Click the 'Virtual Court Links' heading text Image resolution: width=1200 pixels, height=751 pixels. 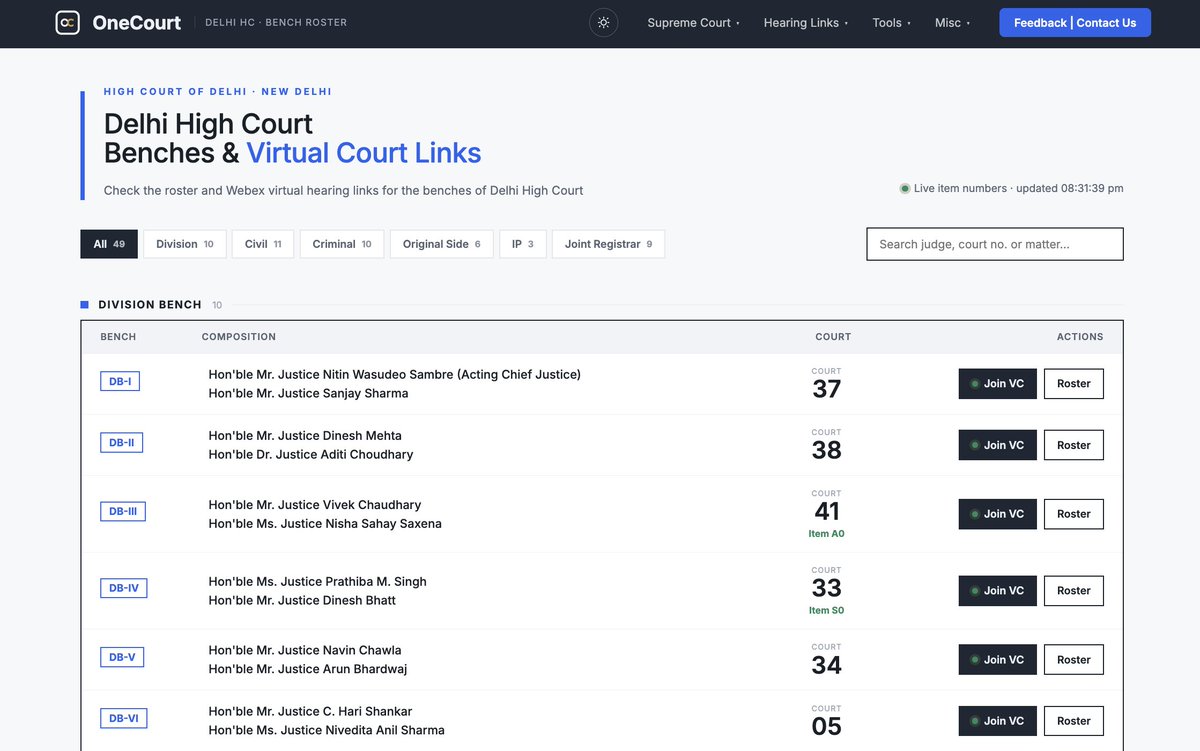click(x=364, y=153)
